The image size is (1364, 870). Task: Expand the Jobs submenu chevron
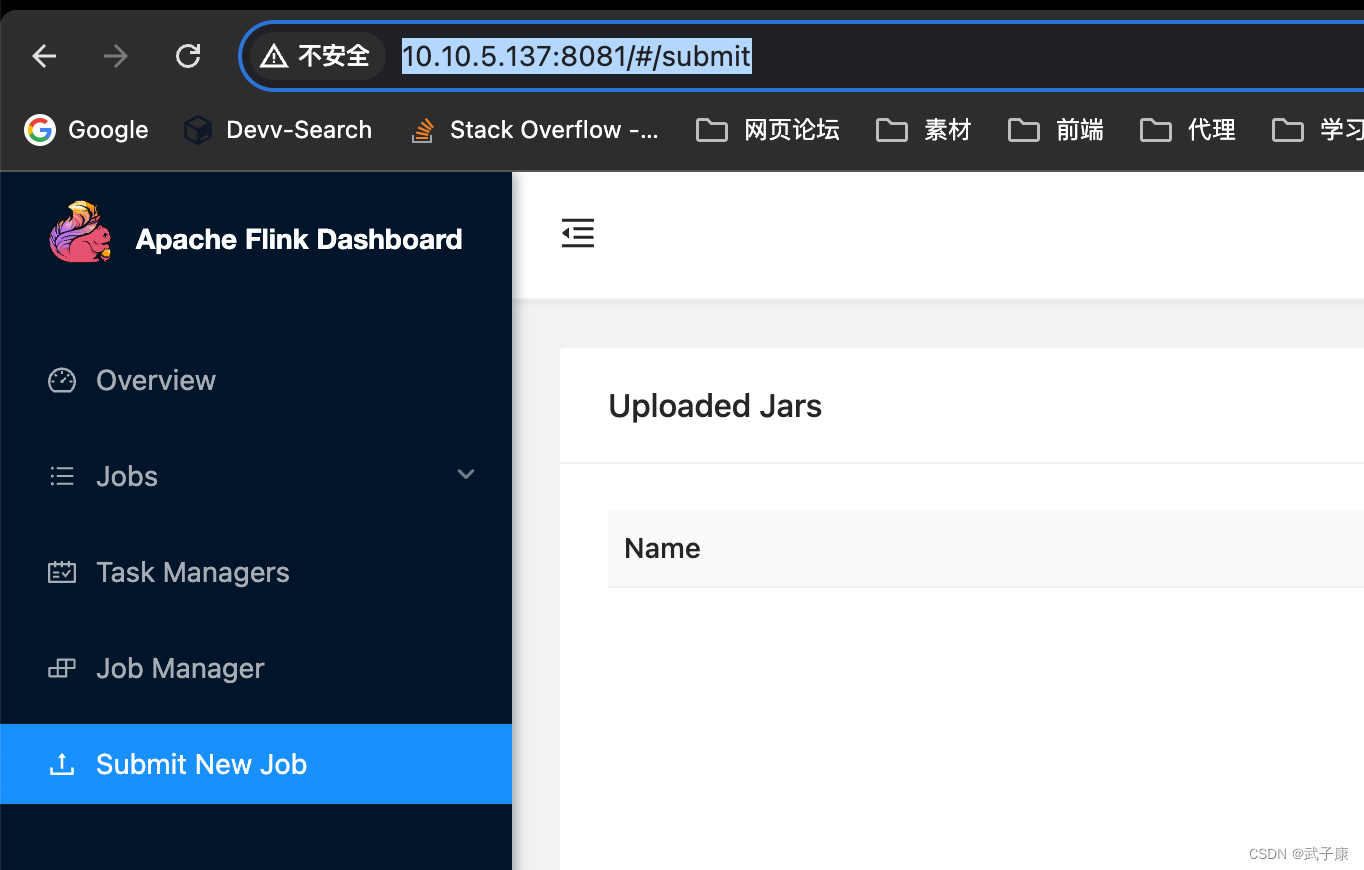(x=465, y=474)
